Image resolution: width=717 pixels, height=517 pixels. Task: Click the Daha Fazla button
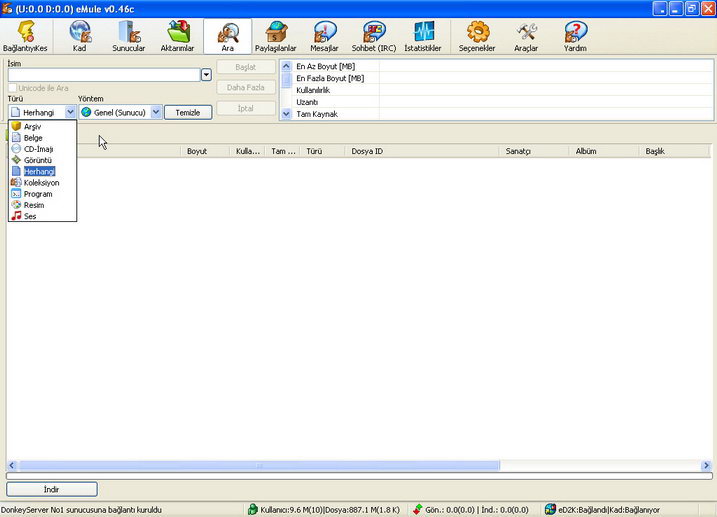pos(246,87)
